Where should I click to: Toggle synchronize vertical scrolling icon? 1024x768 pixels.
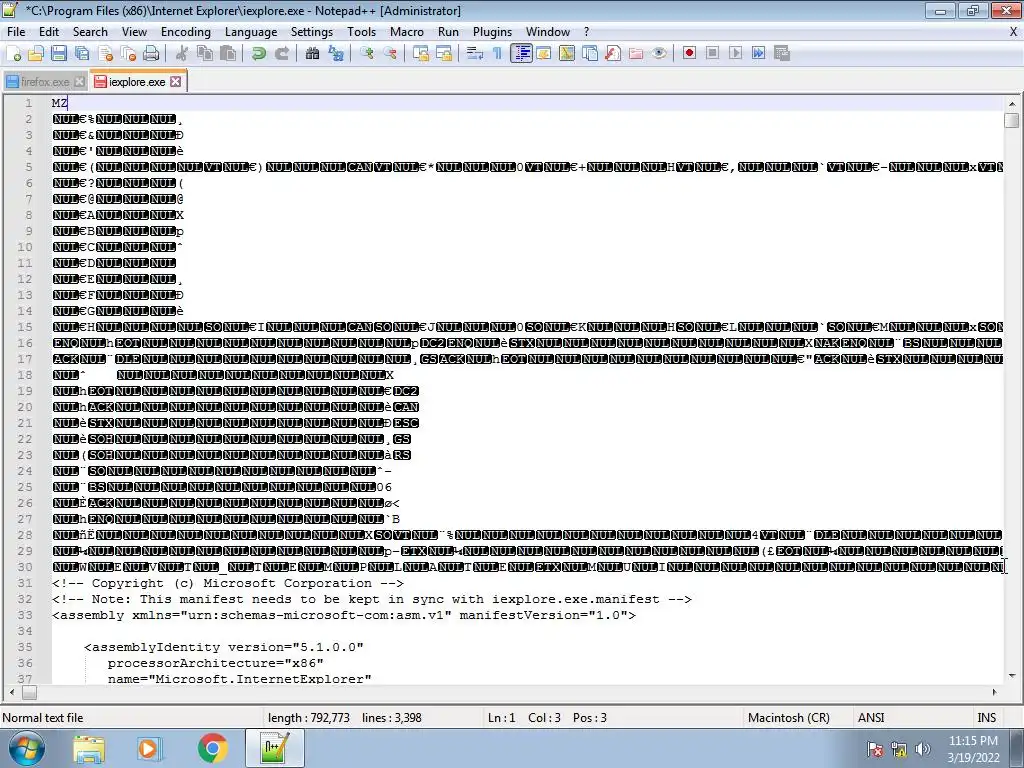pyautogui.click(x=421, y=54)
